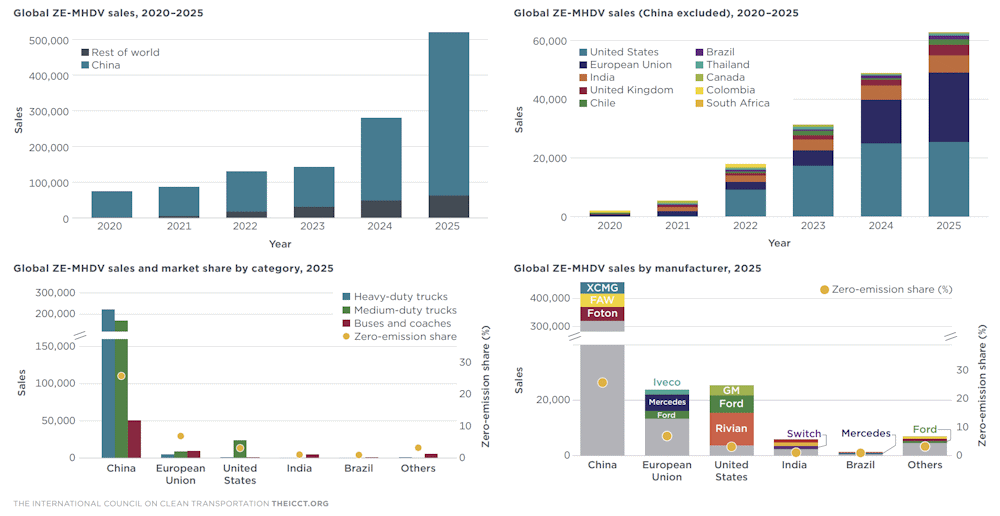
Task: Click the Switch label near India bar
Action: coord(804,434)
